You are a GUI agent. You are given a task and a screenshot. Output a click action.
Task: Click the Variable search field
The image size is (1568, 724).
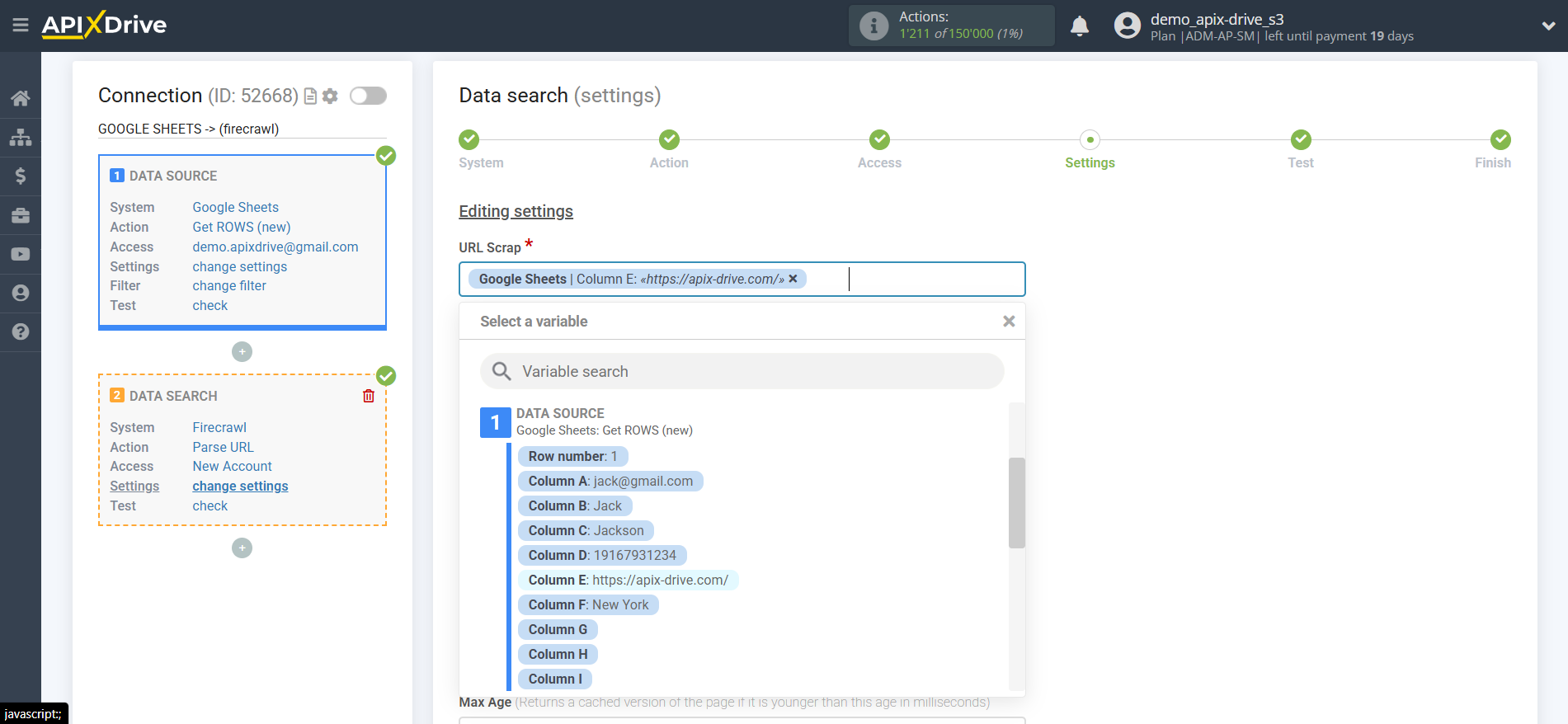click(742, 372)
